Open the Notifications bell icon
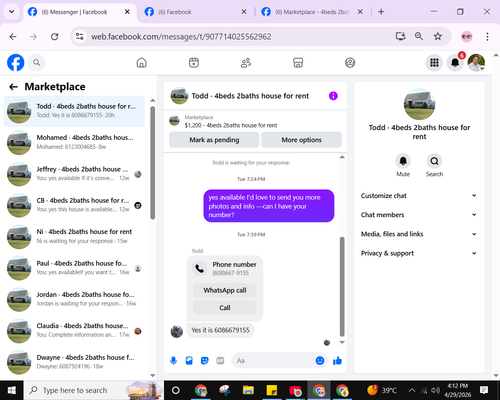 click(455, 62)
